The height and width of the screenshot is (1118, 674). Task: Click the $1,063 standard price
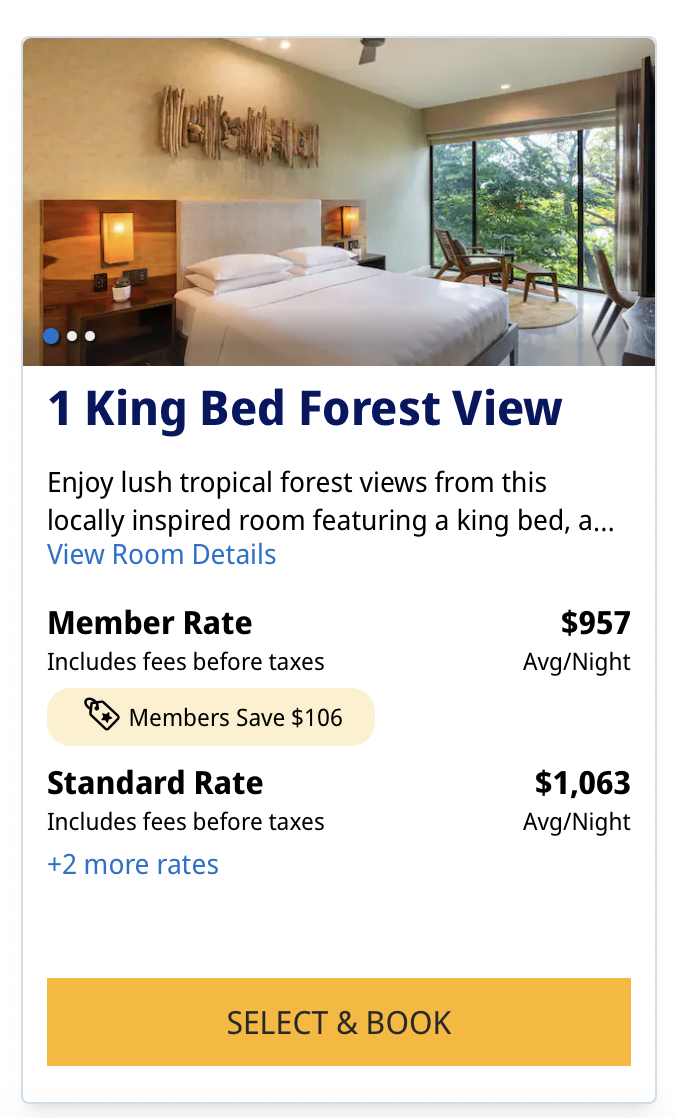point(582,783)
